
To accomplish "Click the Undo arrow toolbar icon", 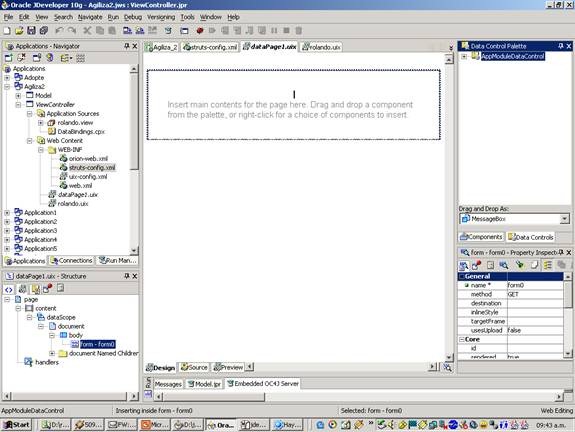I will click(59, 30).
